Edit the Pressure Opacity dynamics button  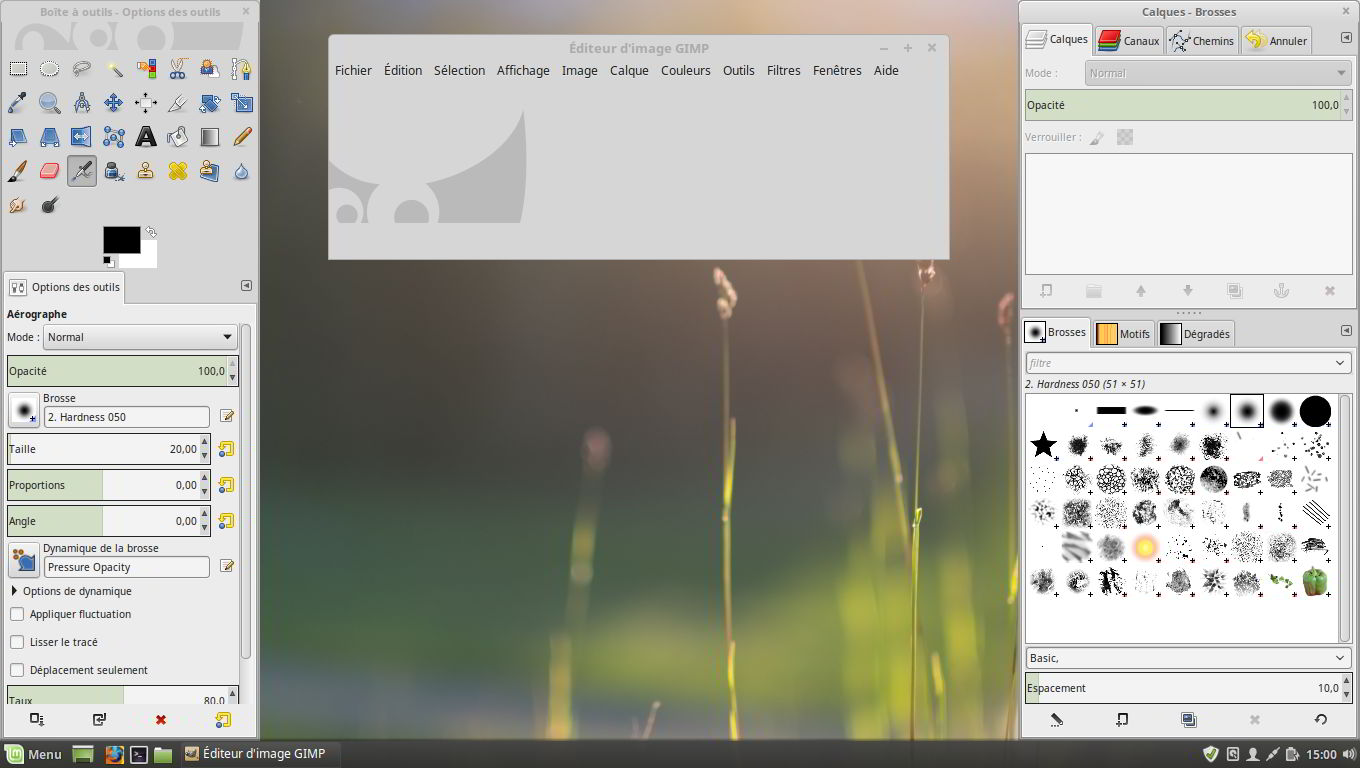pyautogui.click(x=227, y=566)
